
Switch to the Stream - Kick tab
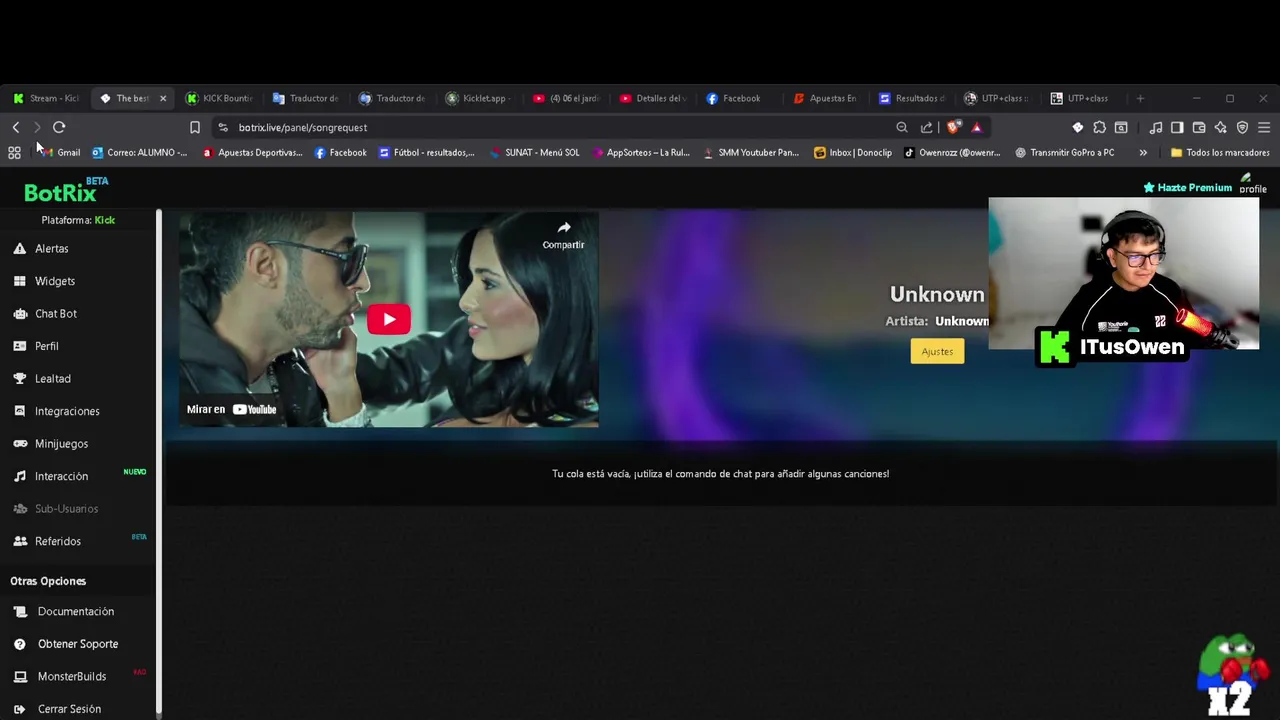tap(46, 98)
